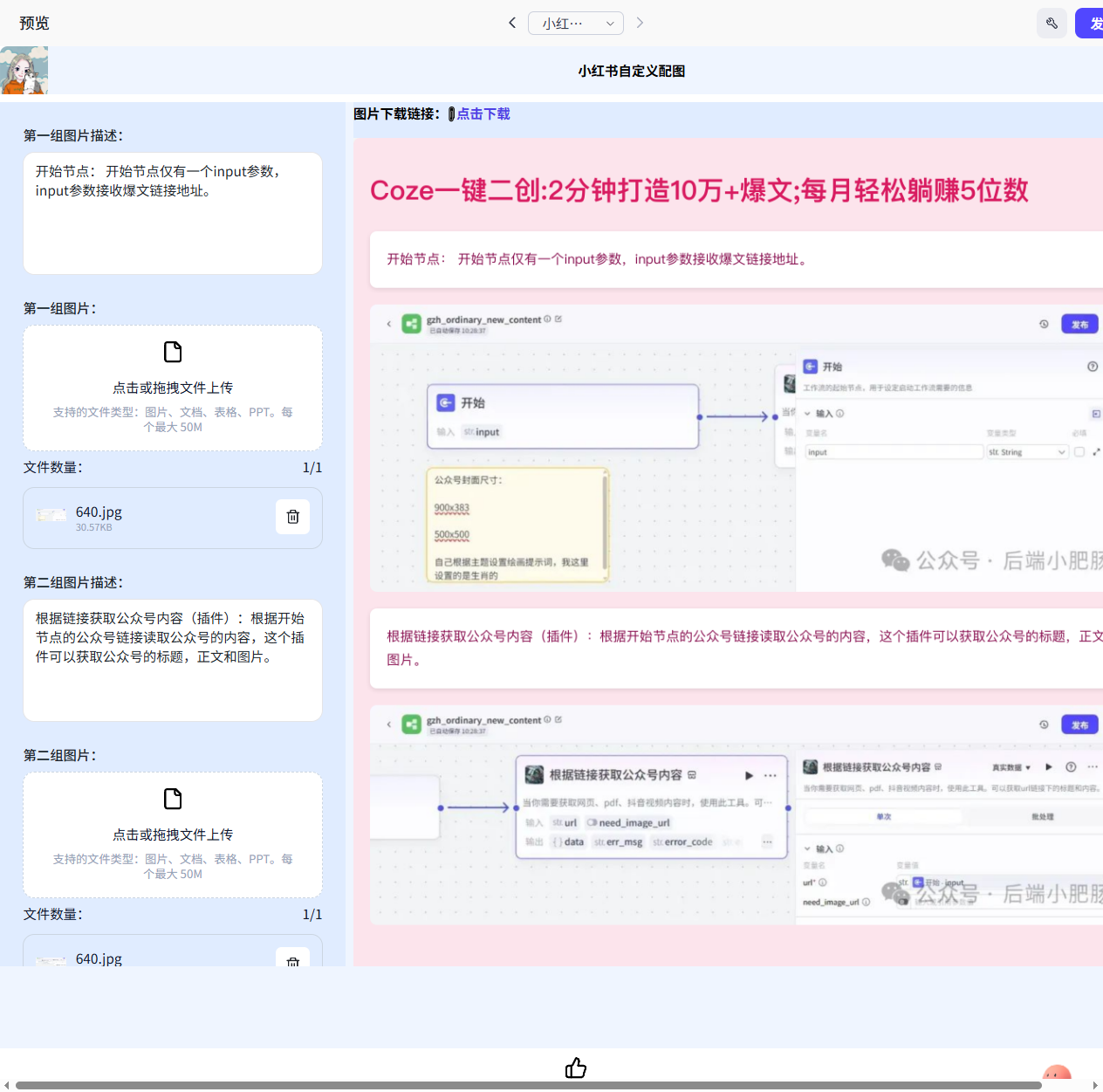Edit the 第一组图片描述 text box

click(173, 214)
